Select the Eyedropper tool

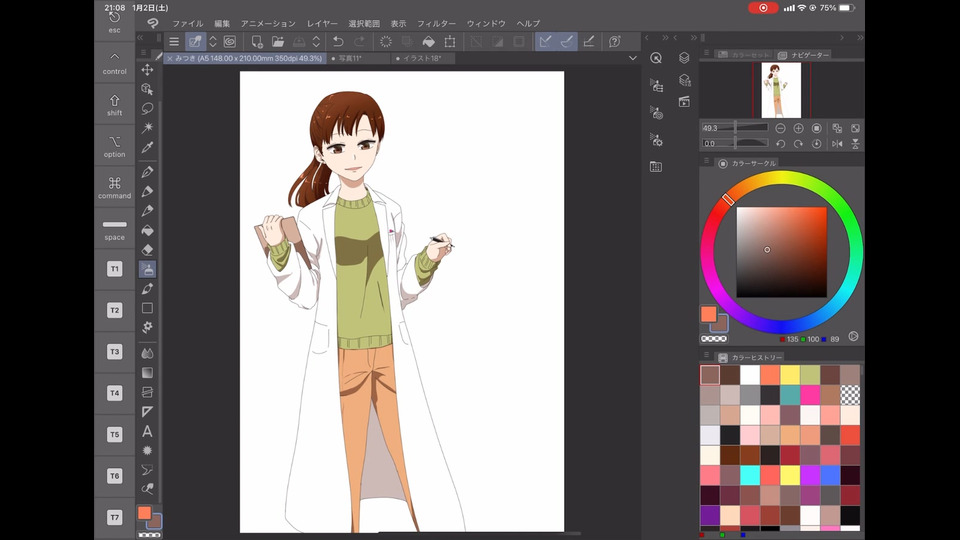click(147, 147)
